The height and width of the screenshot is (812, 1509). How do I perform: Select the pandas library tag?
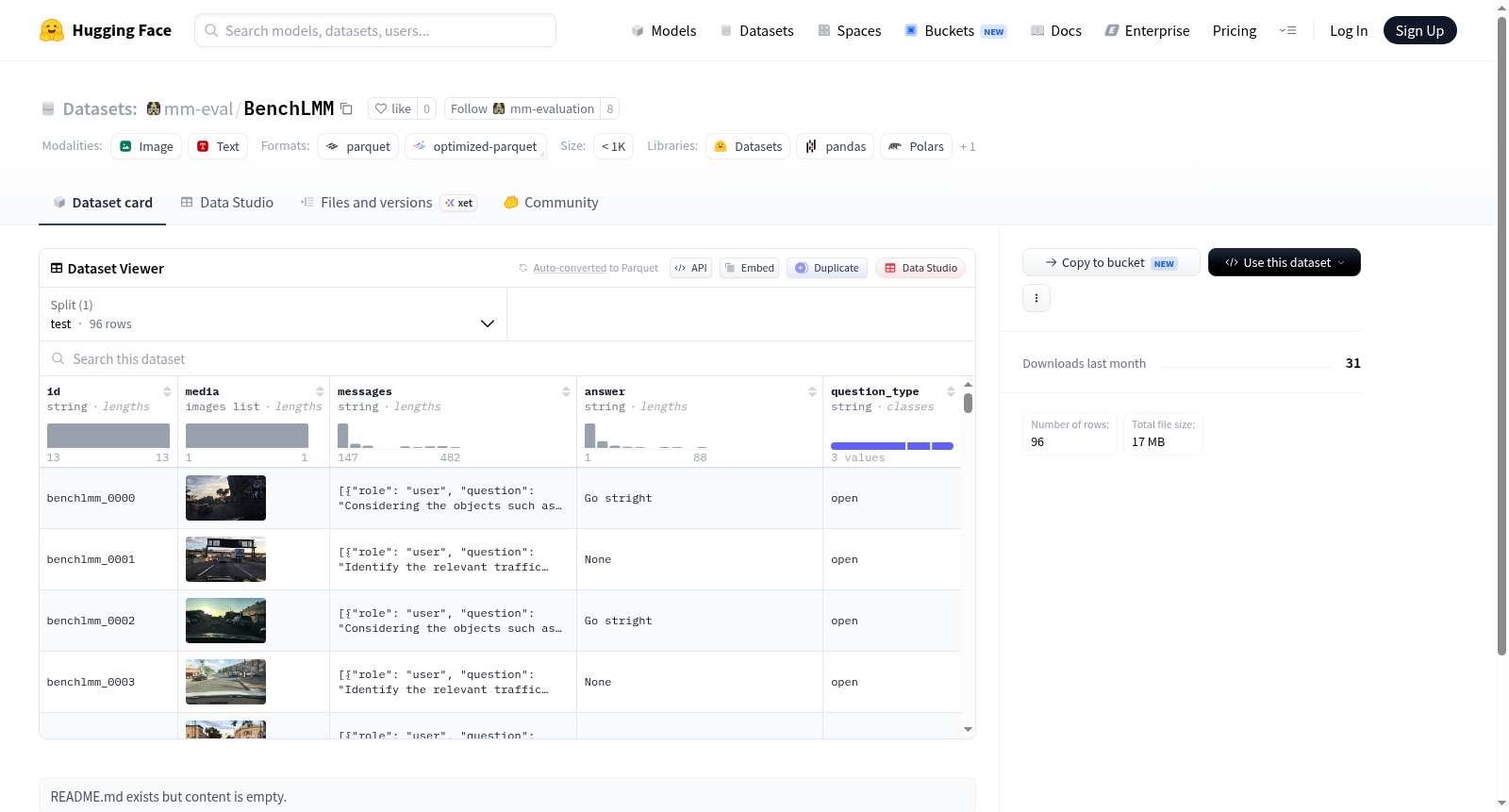click(x=836, y=146)
